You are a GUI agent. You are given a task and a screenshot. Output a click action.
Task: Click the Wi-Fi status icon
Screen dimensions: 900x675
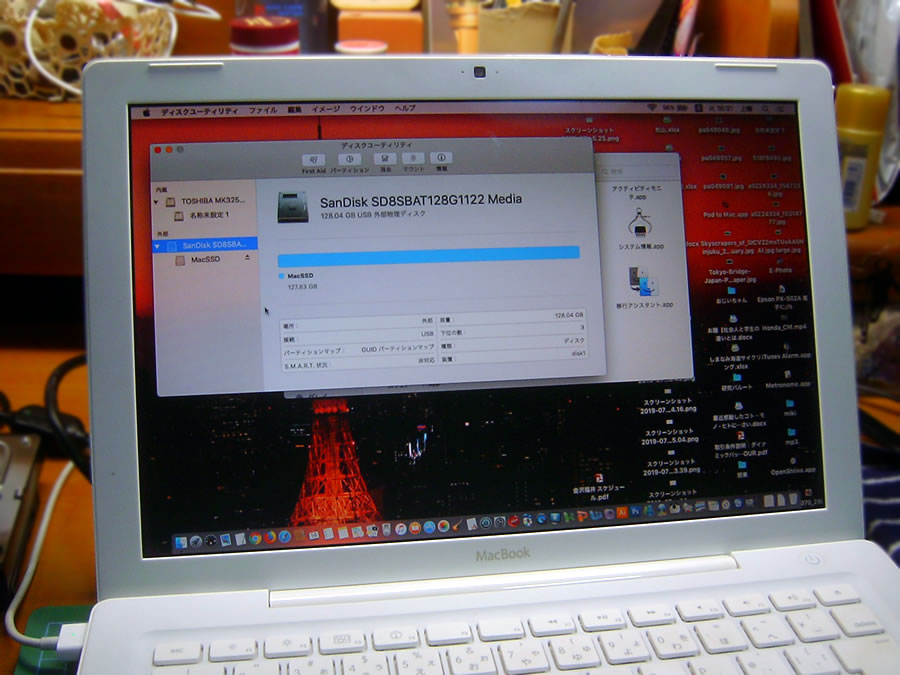pos(651,107)
